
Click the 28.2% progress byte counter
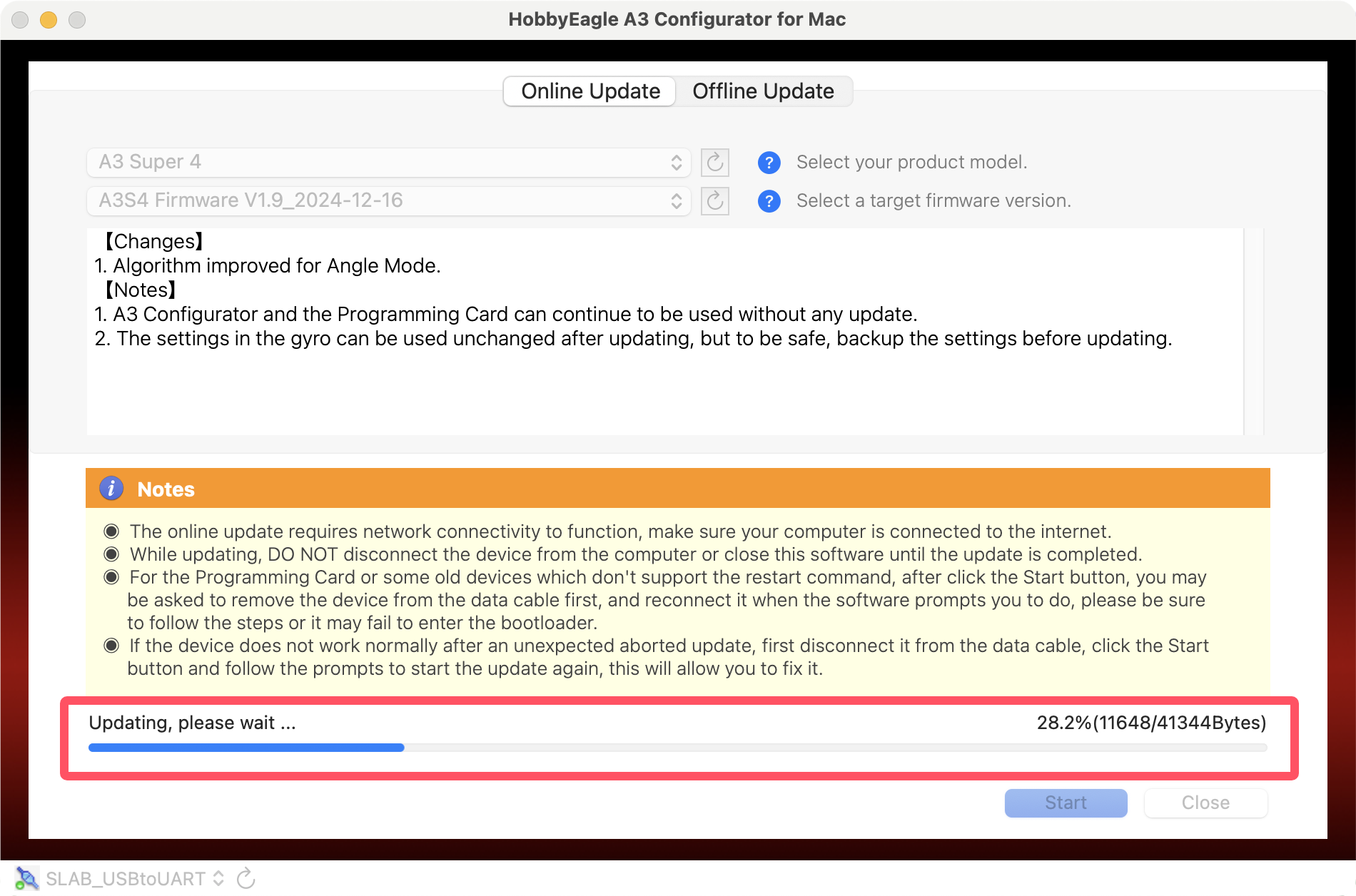tap(1150, 723)
